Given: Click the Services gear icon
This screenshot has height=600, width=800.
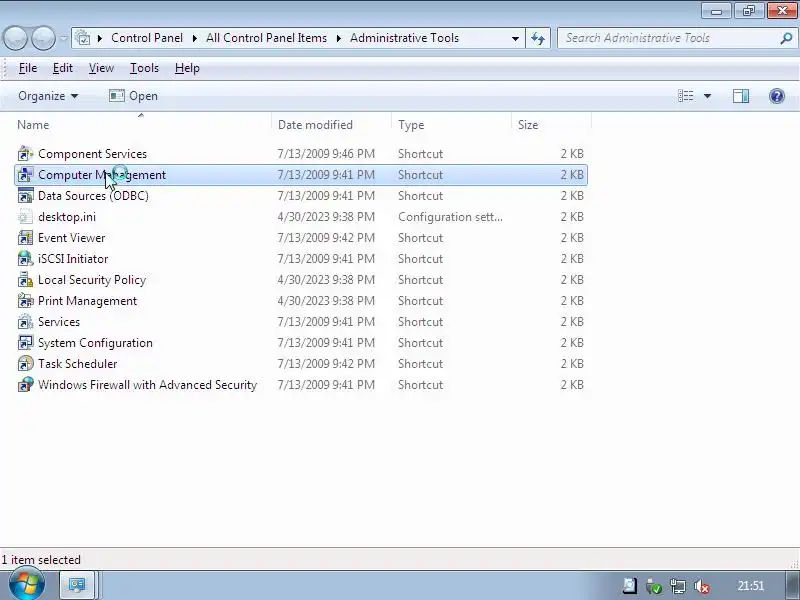Looking at the screenshot, I should click(x=25, y=321).
